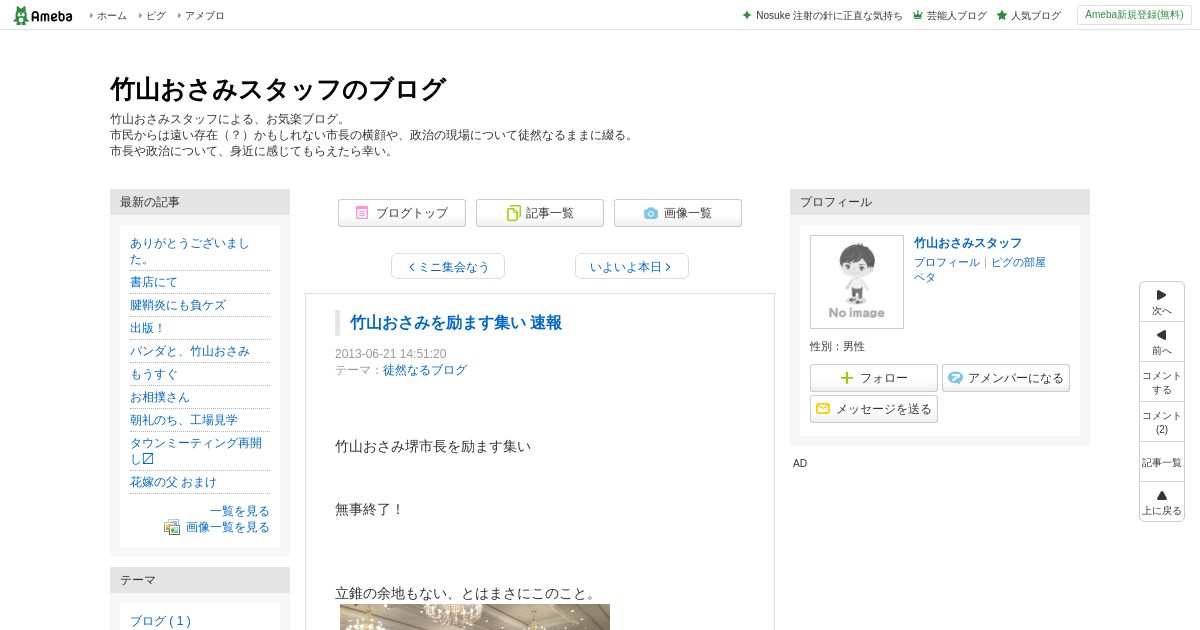Open blog title 竹山おさみスタッフのブログ
Screen dimensions: 1200x630
(278, 89)
